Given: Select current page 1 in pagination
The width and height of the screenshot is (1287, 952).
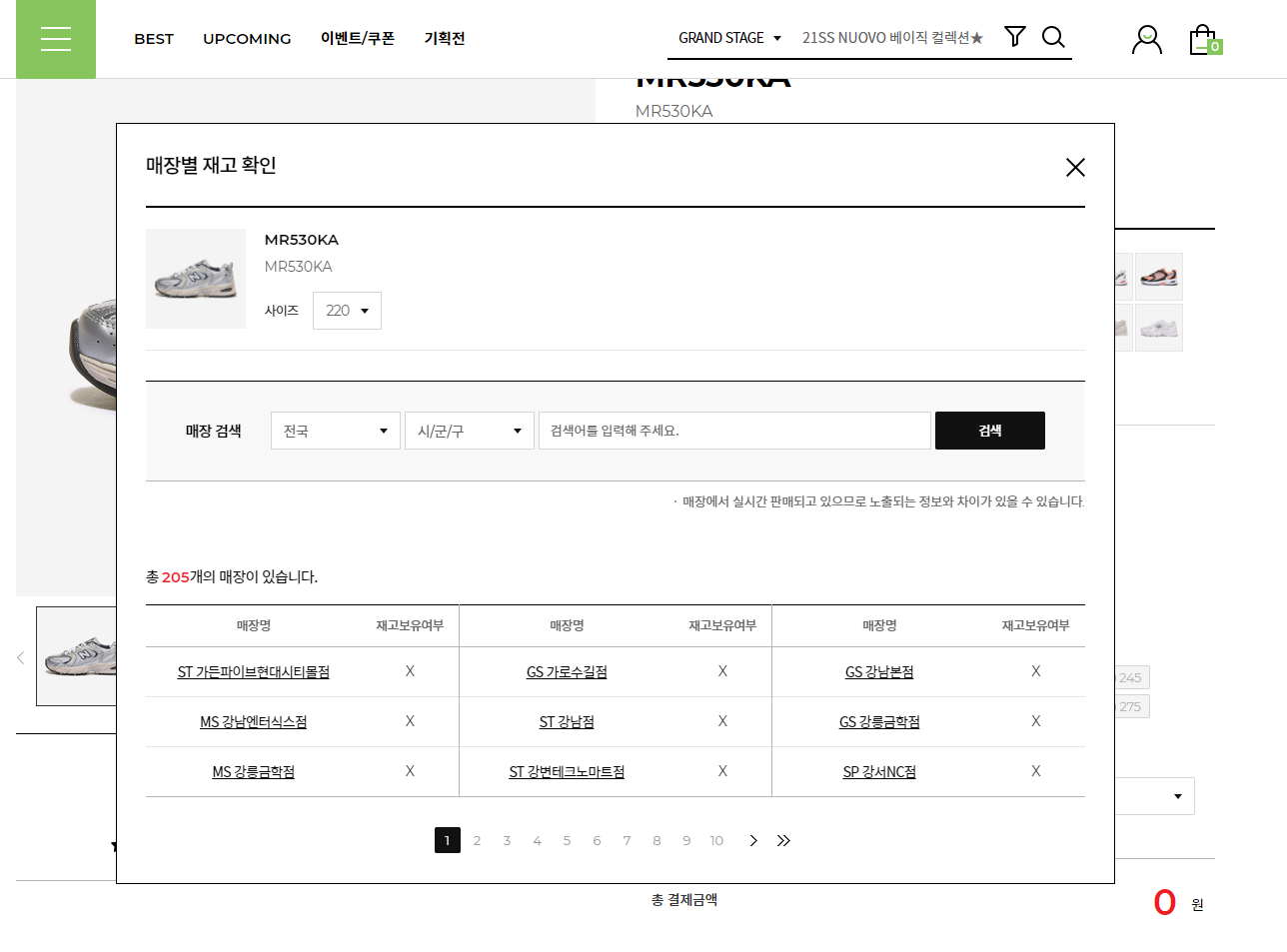Looking at the screenshot, I should (x=448, y=840).
